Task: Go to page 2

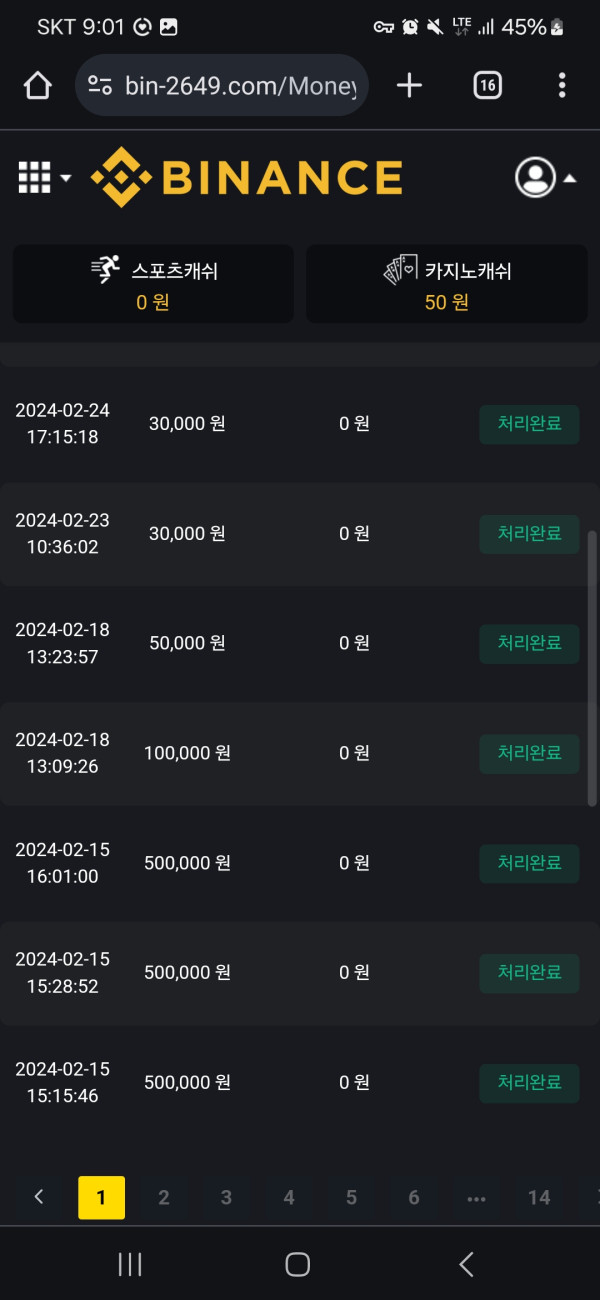Action: (164, 1197)
